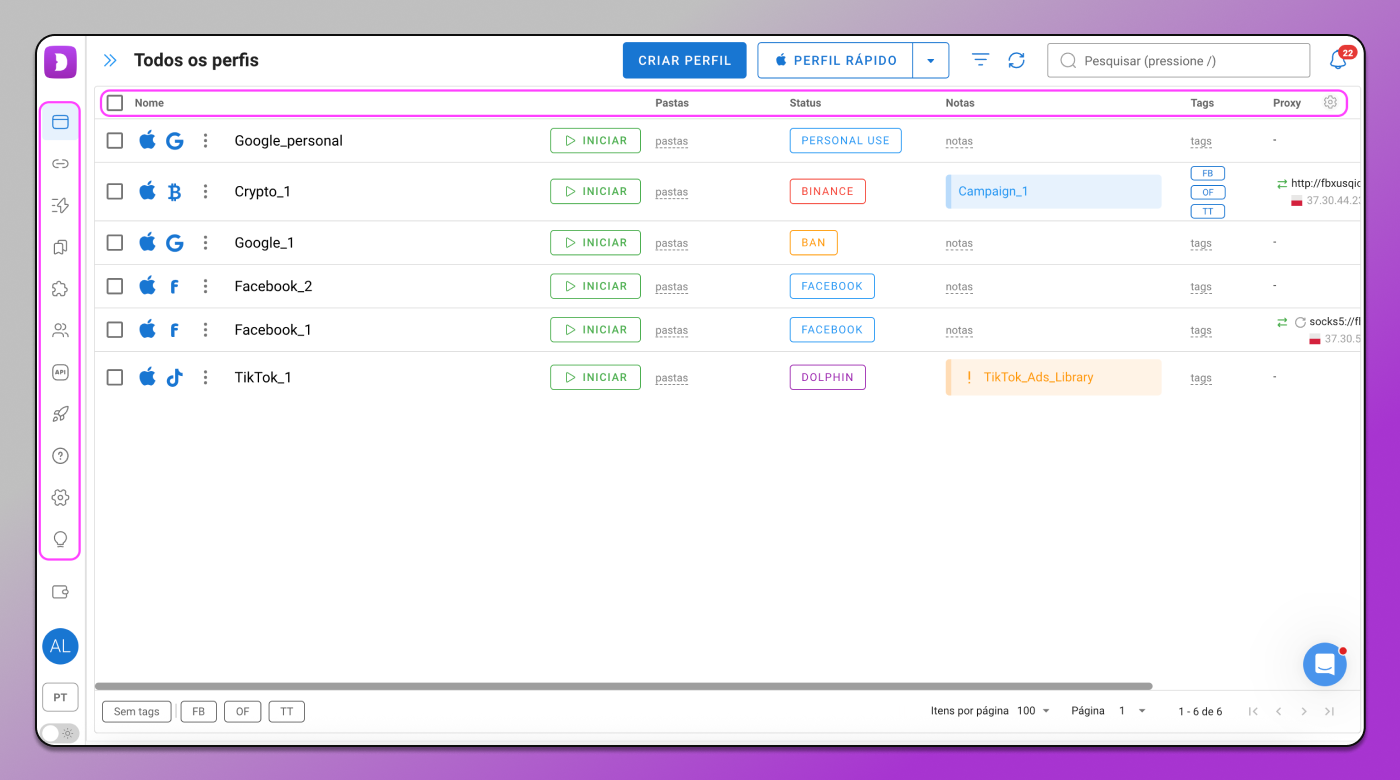The image size is (1400, 780).
Task: Open the Extensions puzzle icon in sidebar
Action: click(x=60, y=289)
